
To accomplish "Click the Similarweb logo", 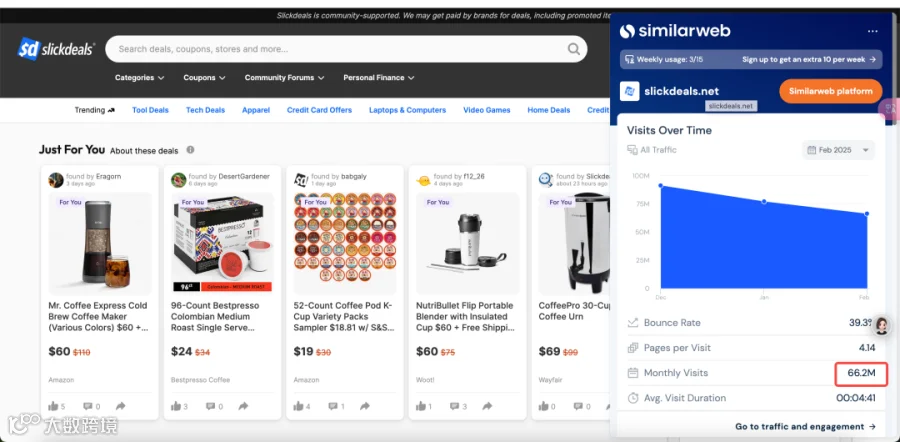I will [x=675, y=30].
